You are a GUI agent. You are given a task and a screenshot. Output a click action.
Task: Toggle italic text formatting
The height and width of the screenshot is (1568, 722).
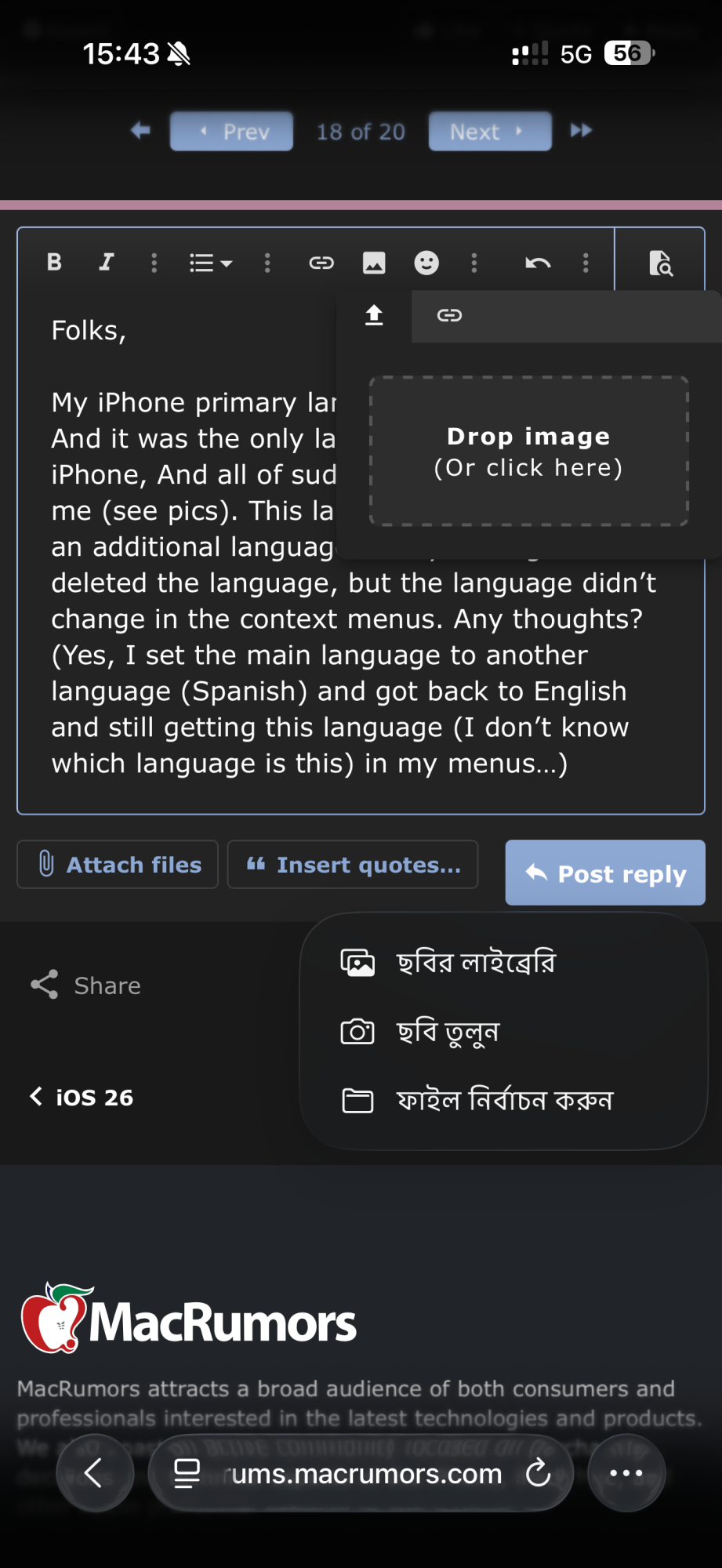107,263
